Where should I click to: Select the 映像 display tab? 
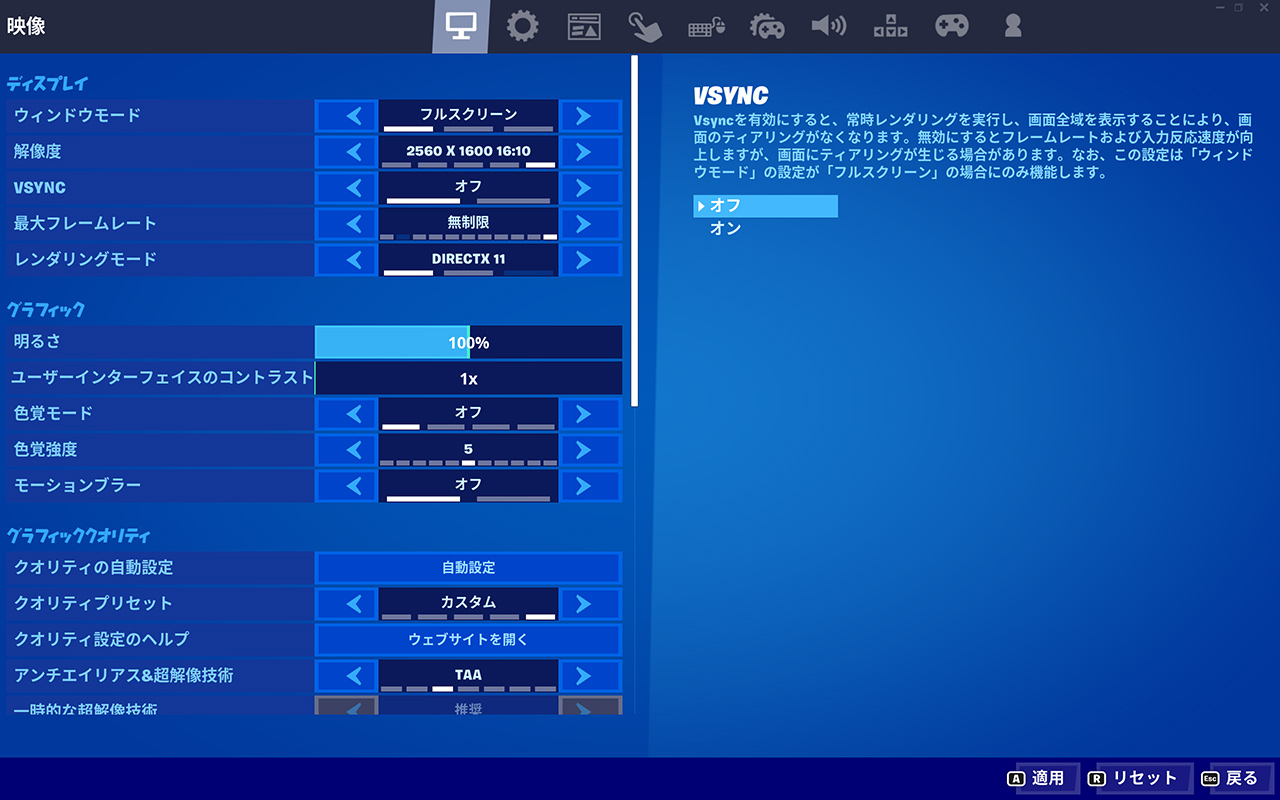coord(461,27)
